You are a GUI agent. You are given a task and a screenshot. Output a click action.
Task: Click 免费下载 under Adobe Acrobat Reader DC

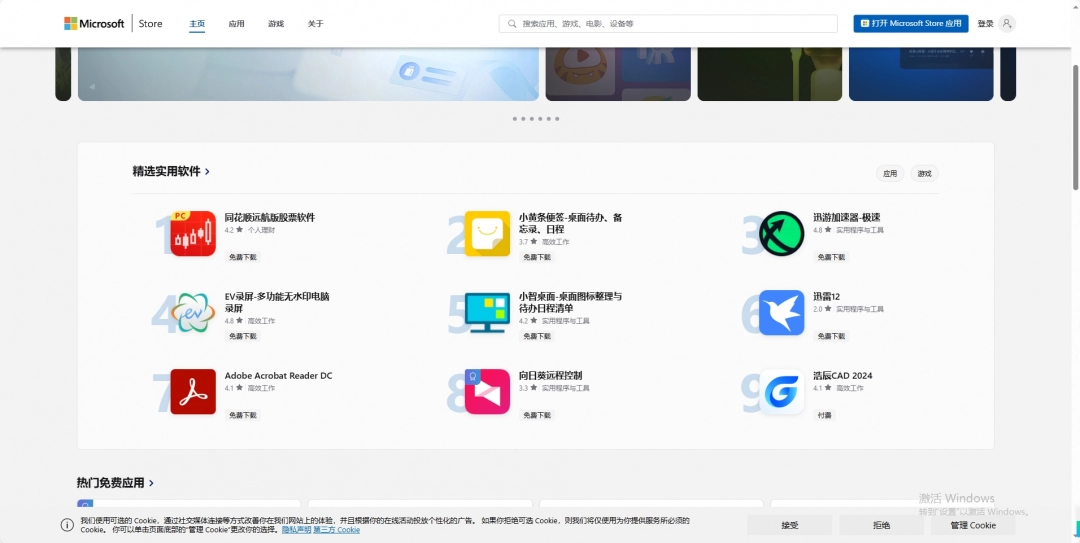242,416
